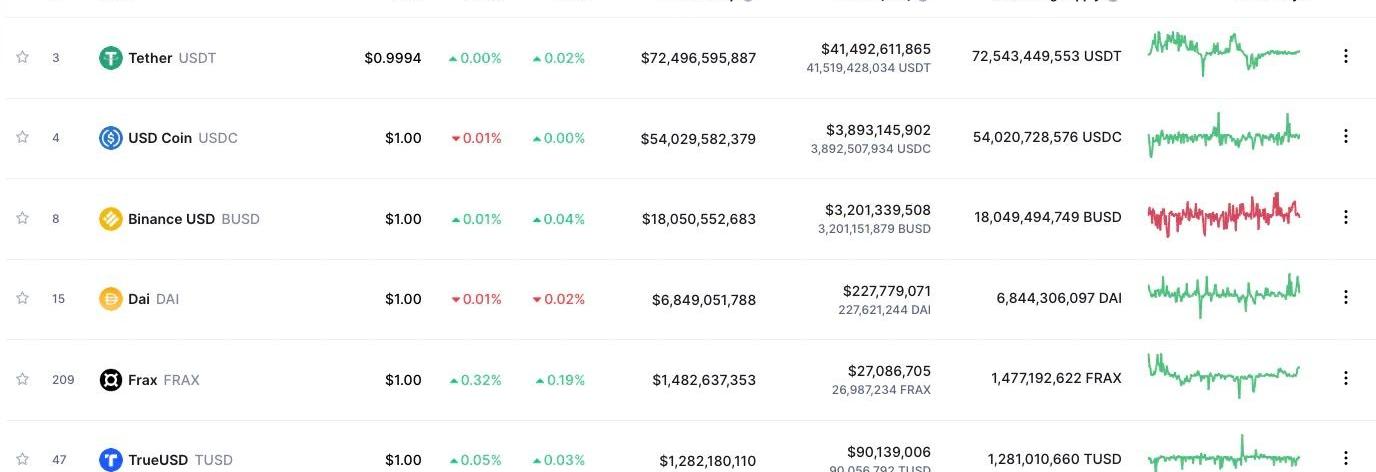The image size is (1376, 472).
Task: Open more options for USD Coin
Action: 1346,136
